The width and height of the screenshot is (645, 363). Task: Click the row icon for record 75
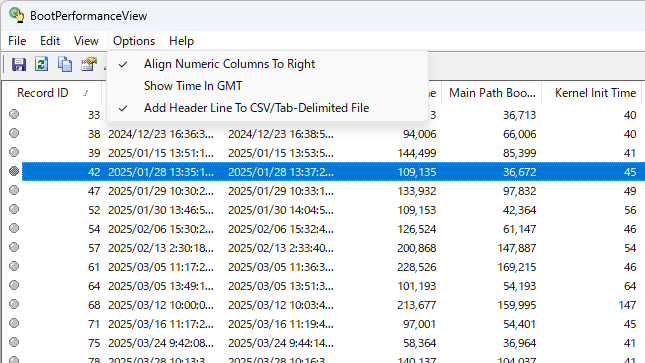[14, 342]
